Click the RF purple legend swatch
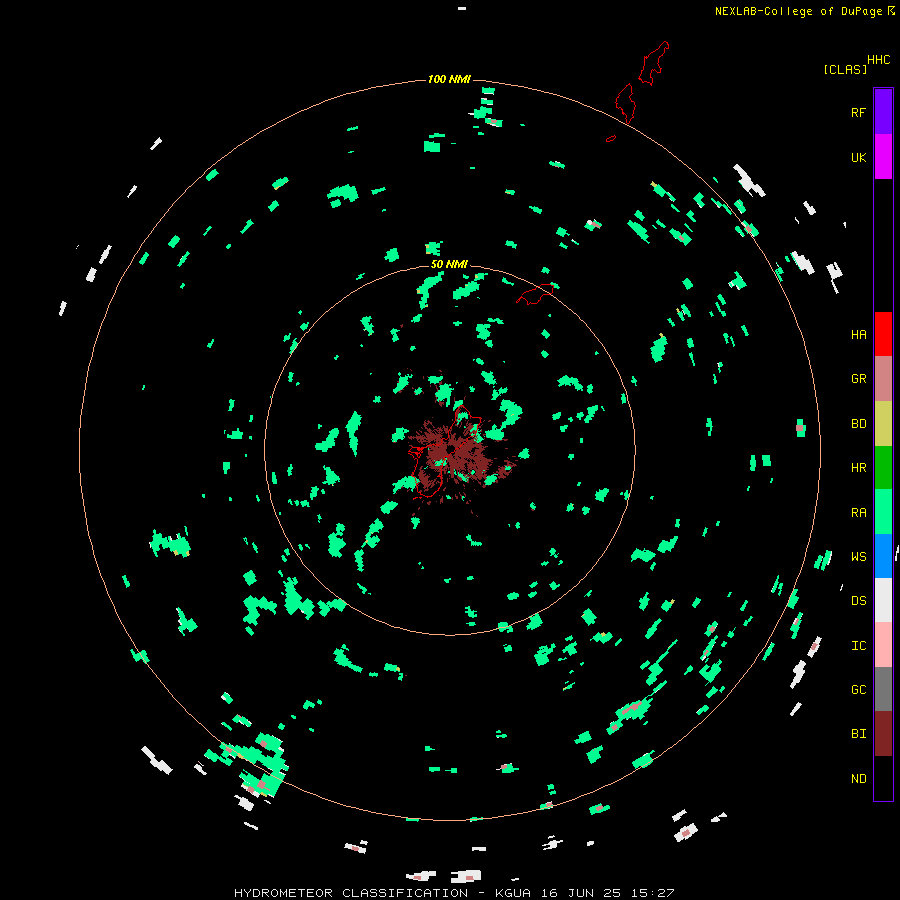Viewport: 900px width, 900px height. [883, 112]
